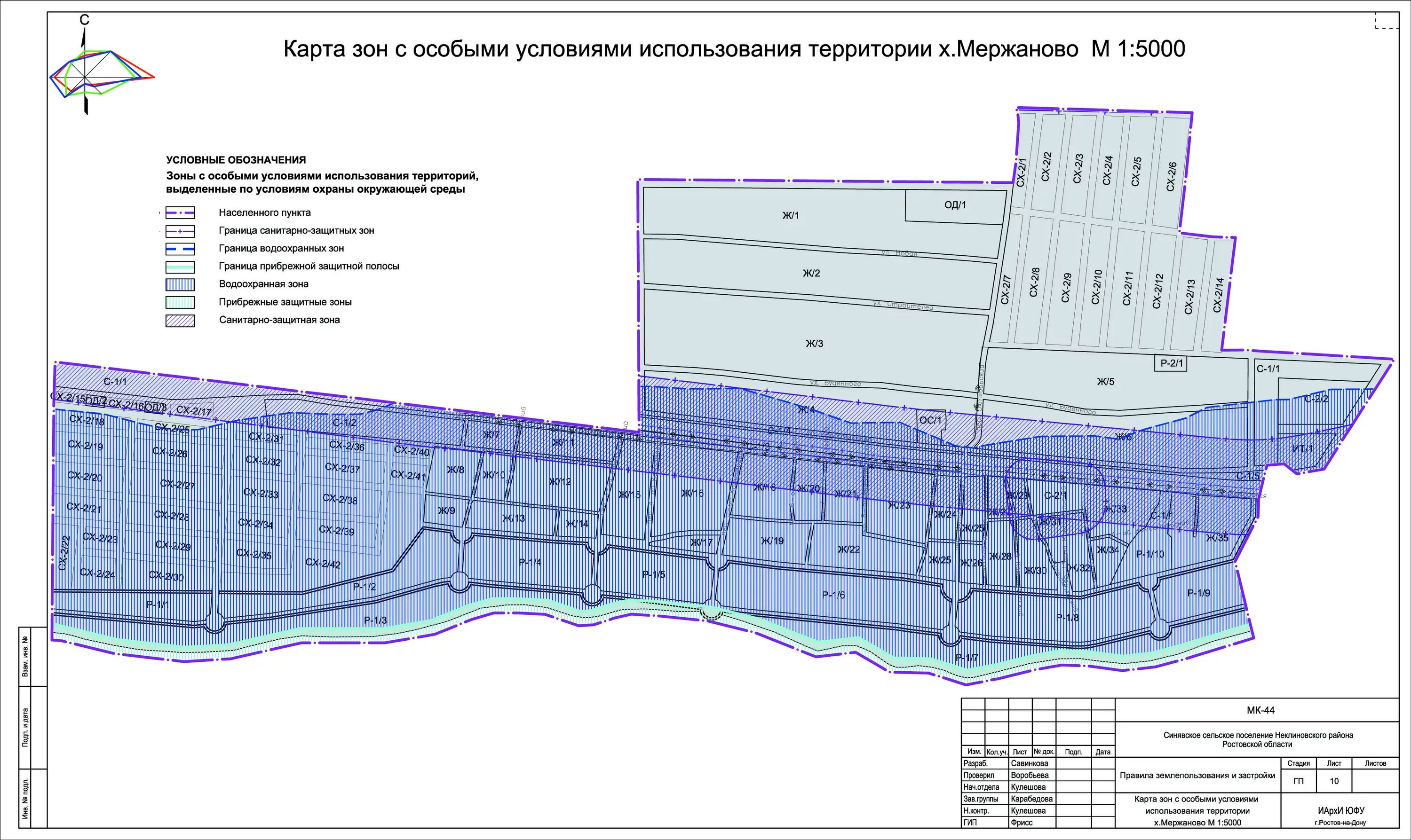Select parcel label СХ-2/7
Screen dimensions: 1411x840
[x=1006, y=289]
